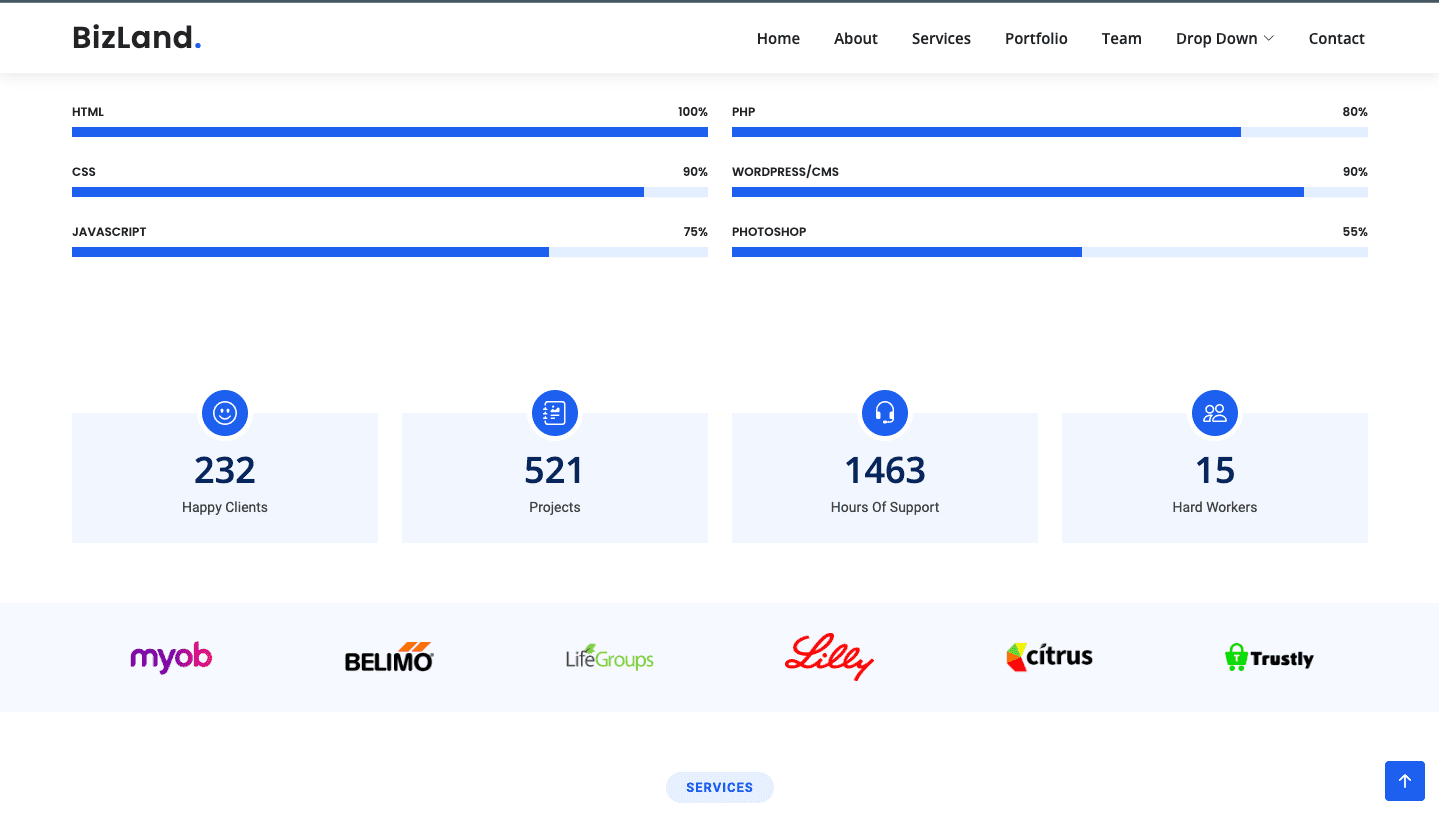Image resolution: width=1439 pixels, height=813 pixels.
Task: Jump to the Team section link
Action: pos(1121,38)
